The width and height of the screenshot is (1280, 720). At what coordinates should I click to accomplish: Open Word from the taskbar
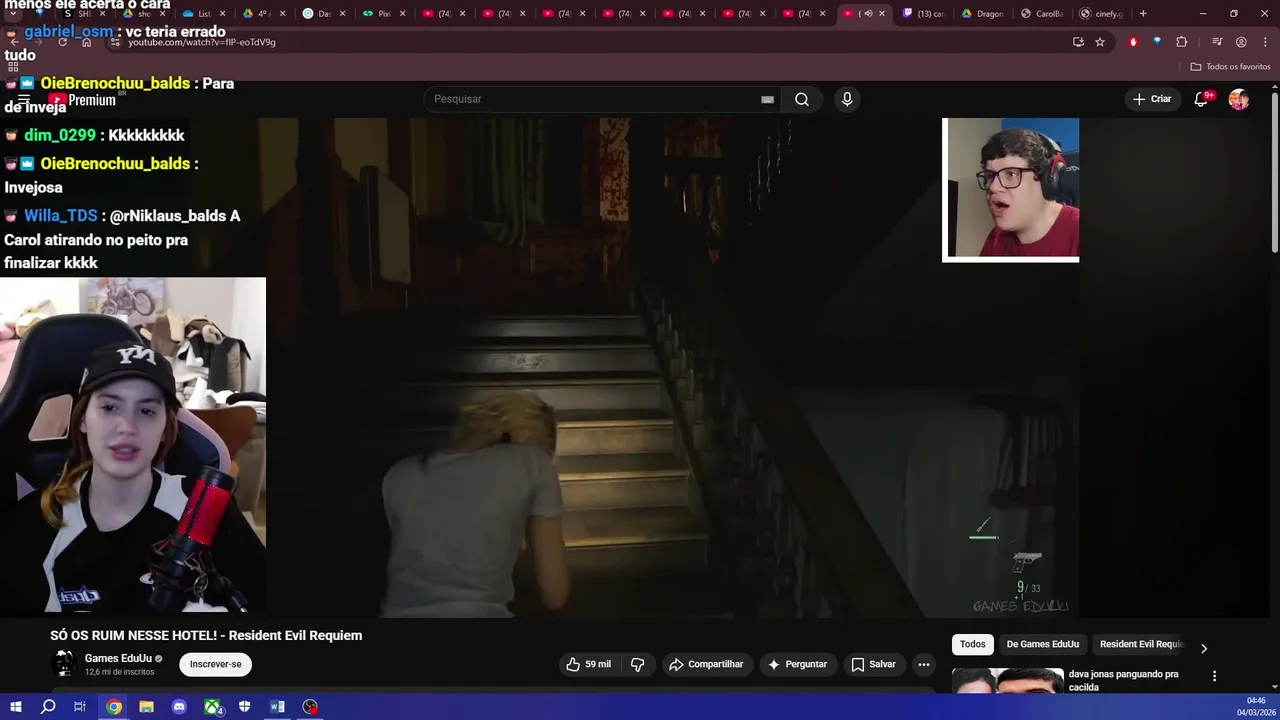click(277, 707)
